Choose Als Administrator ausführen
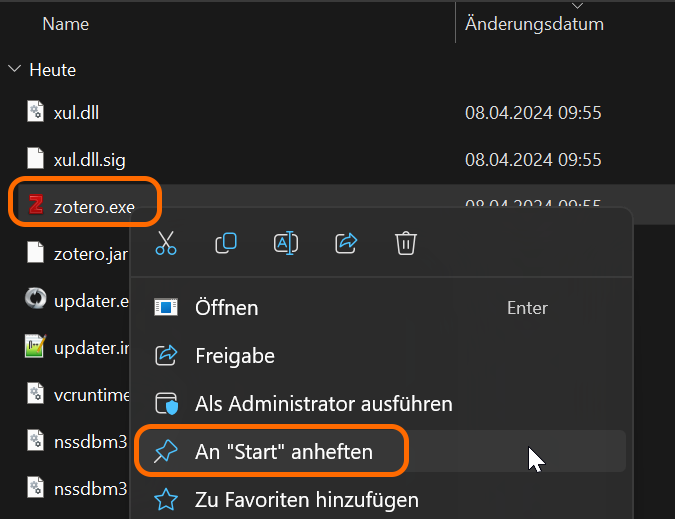Image resolution: width=675 pixels, height=519 pixels. [x=323, y=404]
